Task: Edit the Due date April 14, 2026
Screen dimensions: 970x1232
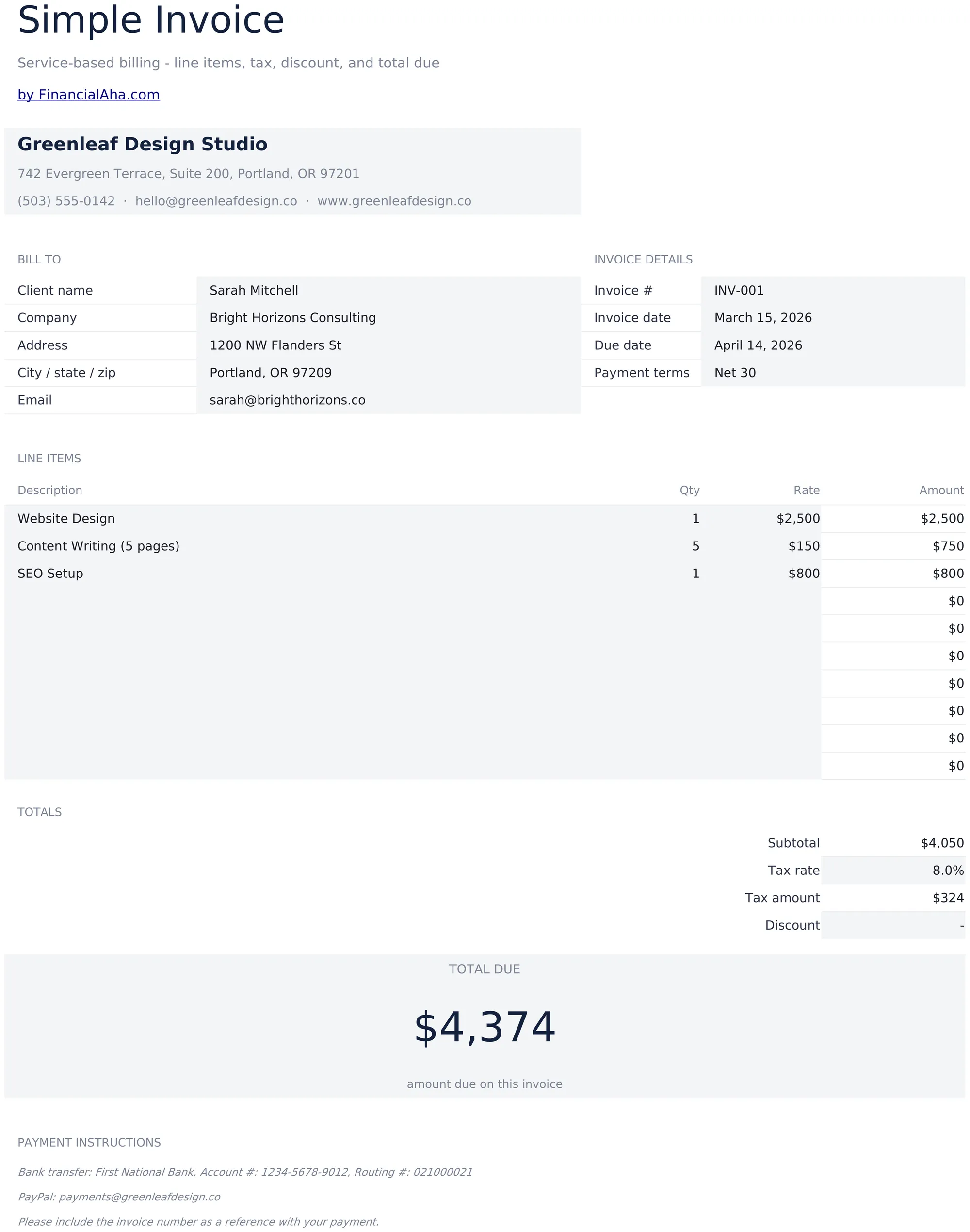Action: tap(833, 345)
